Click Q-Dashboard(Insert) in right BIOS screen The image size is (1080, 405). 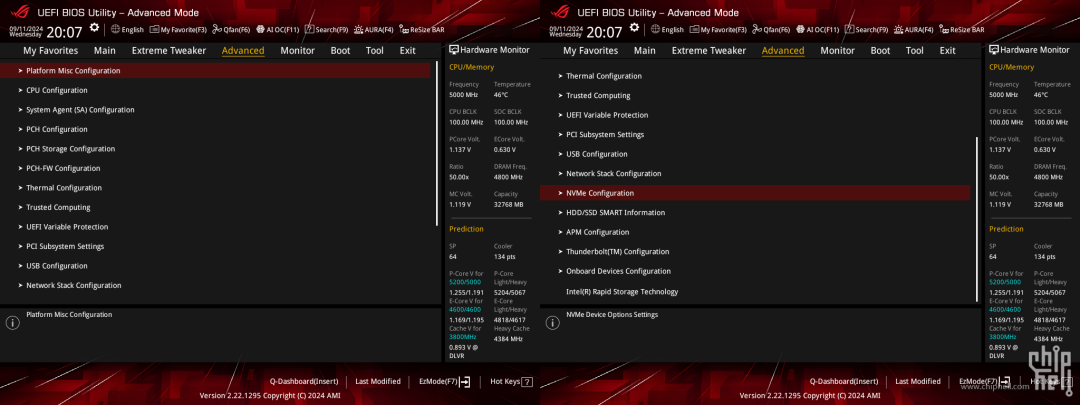(x=844, y=381)
